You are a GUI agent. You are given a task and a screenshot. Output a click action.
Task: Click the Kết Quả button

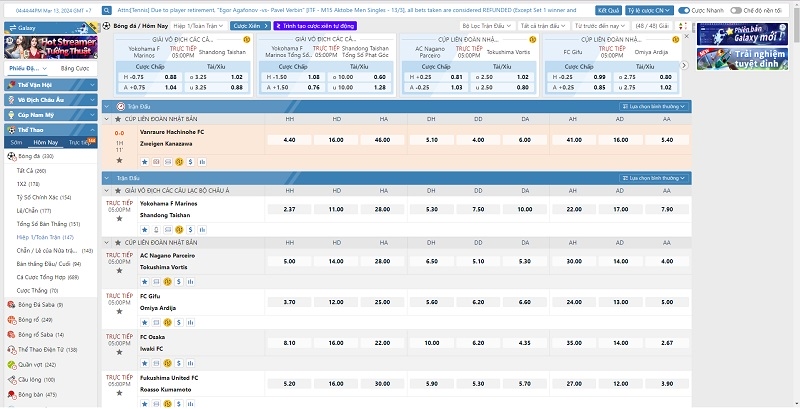(x=608, y=9)
